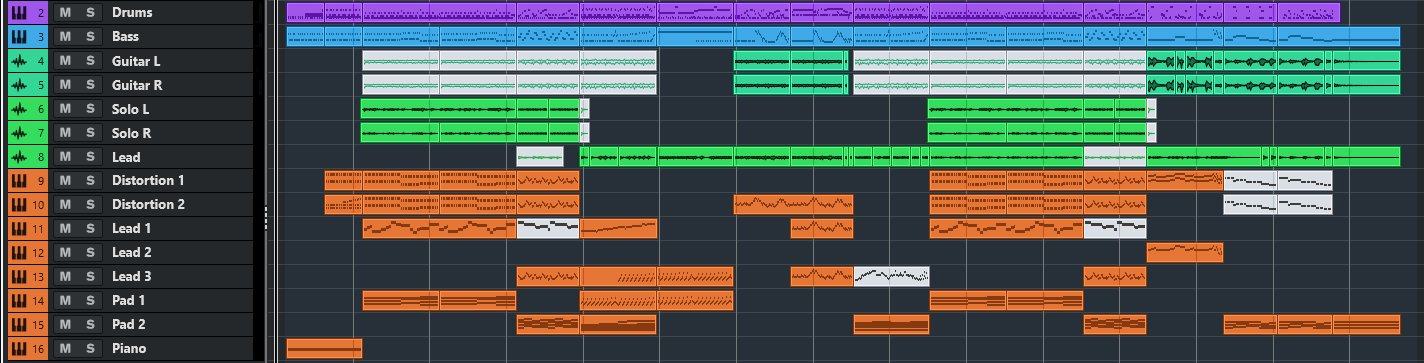Select the Lead 2 track name

tap(132, 253)
